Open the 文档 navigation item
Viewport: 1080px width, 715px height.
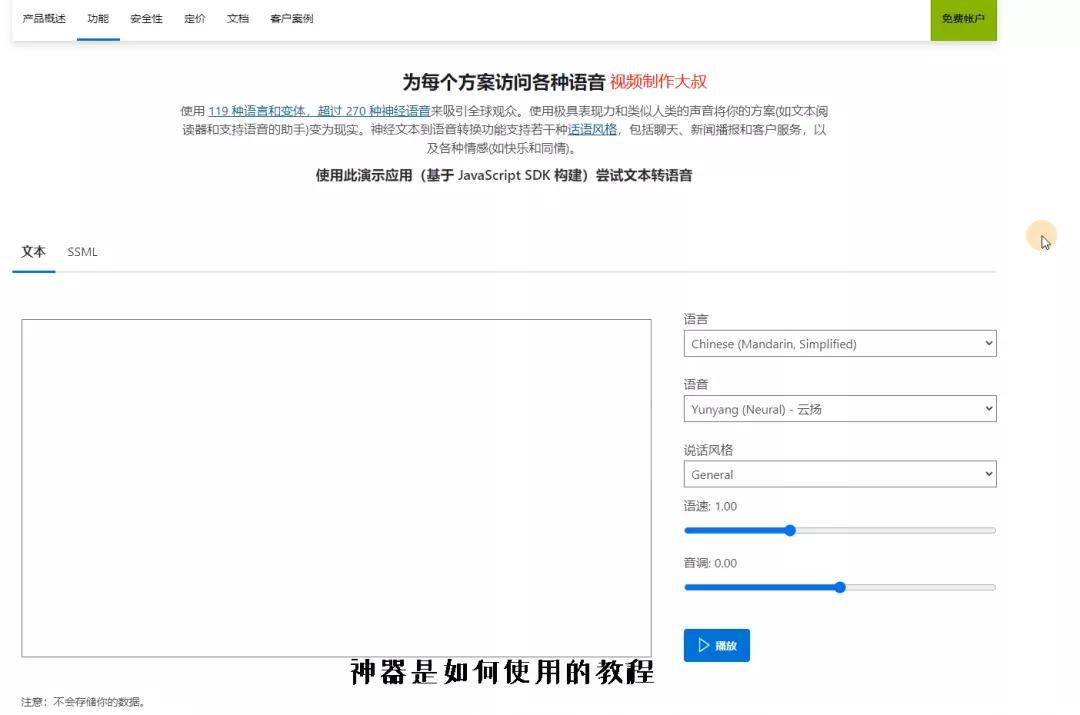coord(238,19)
